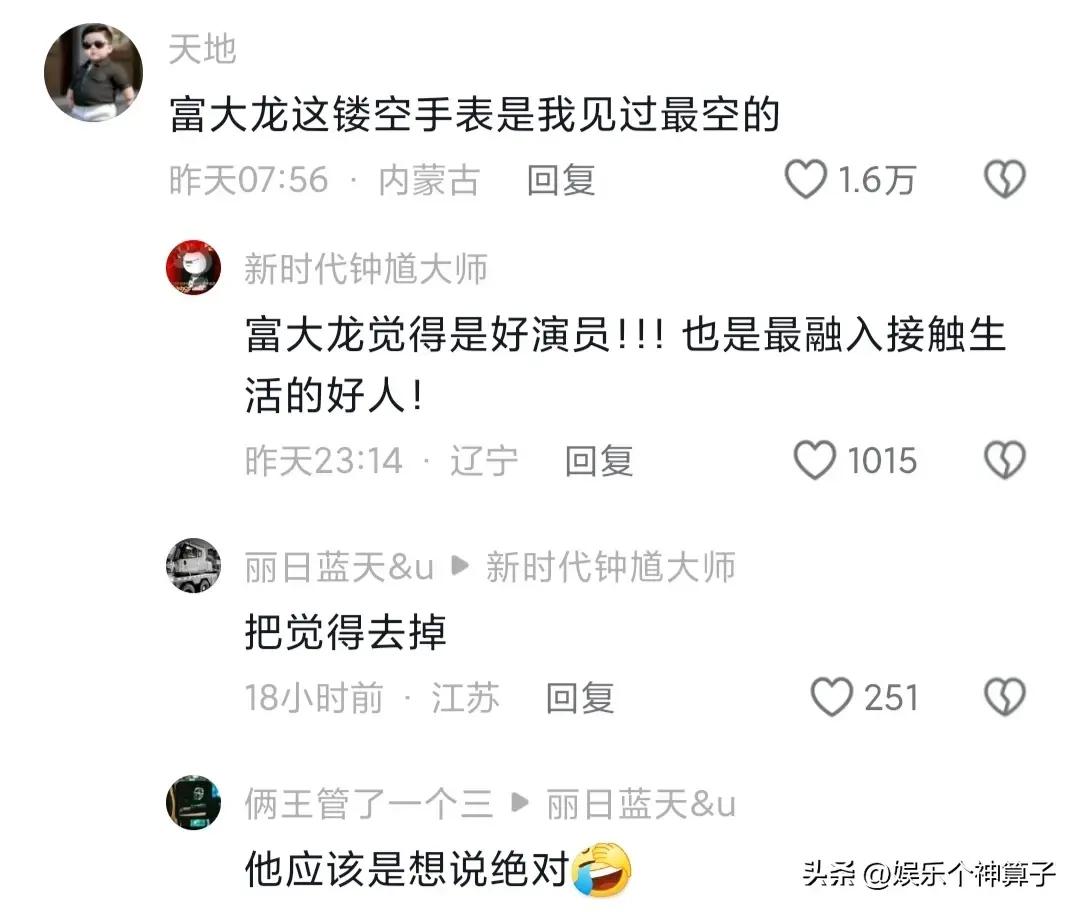Dislike the comment posted 昨天23:14
This screenshot has width=1080, height=912.
tap(1004, 460)
